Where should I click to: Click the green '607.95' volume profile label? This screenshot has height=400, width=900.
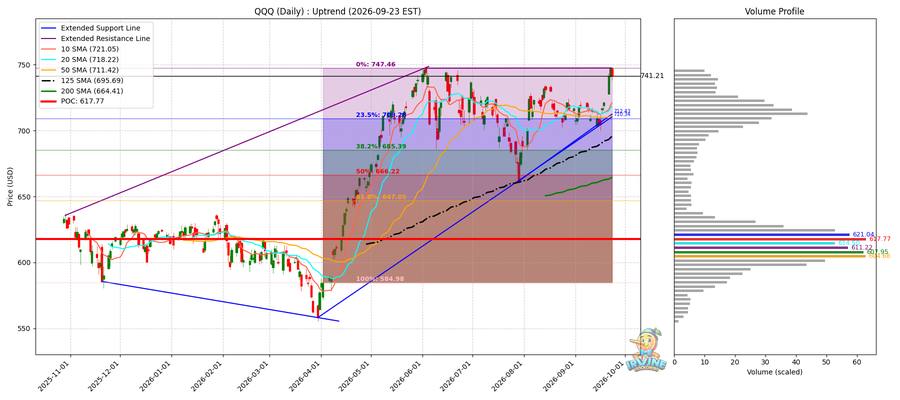pyautogui.click(x=878, y=252)
